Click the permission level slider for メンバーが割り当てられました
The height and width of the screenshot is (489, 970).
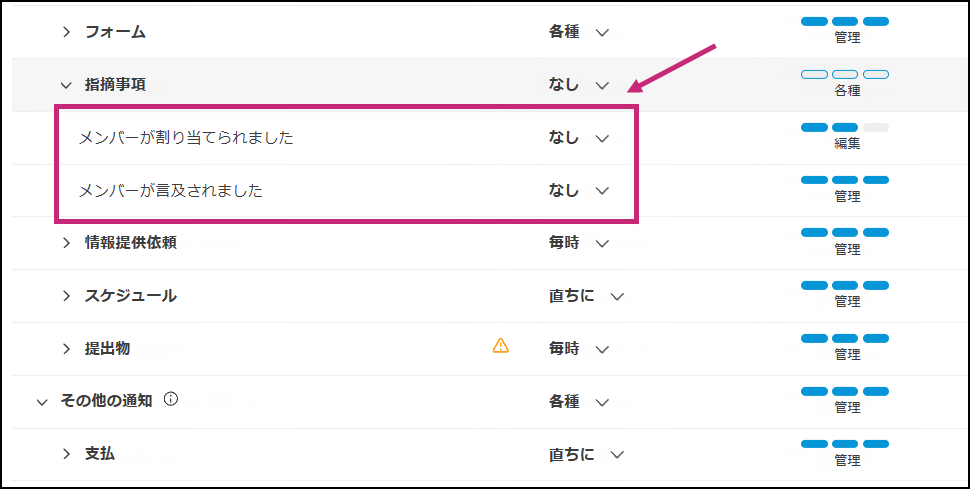(x=845, y=128)
